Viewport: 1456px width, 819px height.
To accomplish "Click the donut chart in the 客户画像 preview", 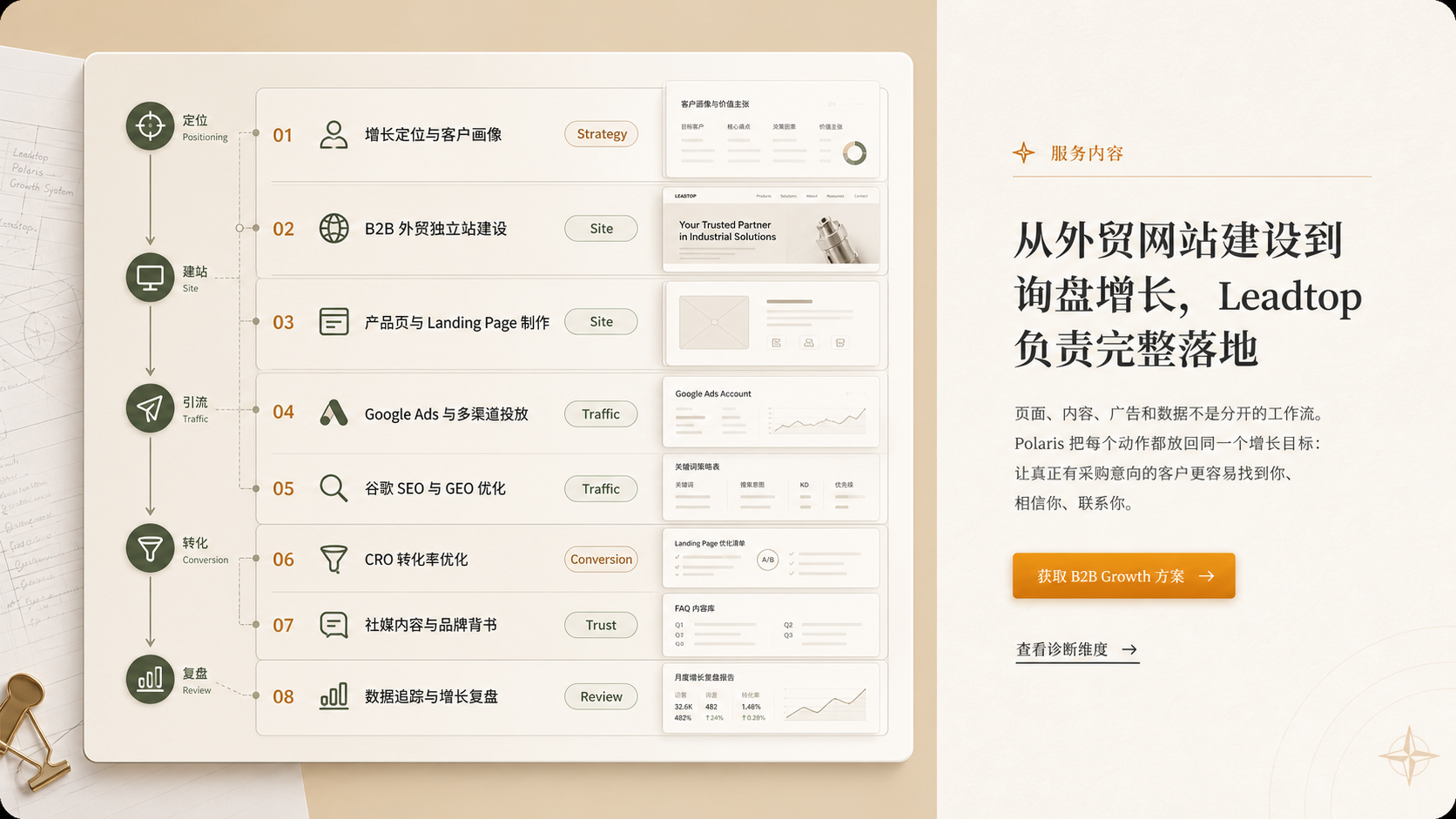I will [854, 153].
